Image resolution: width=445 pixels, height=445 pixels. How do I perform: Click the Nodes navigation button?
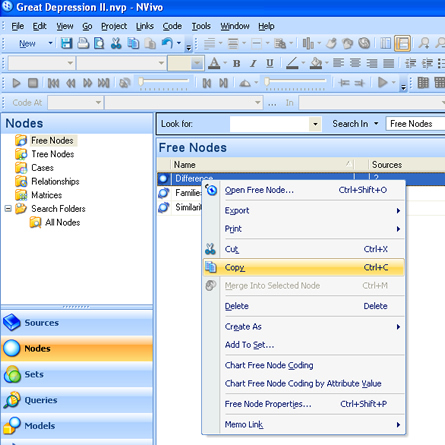point(77,349)
